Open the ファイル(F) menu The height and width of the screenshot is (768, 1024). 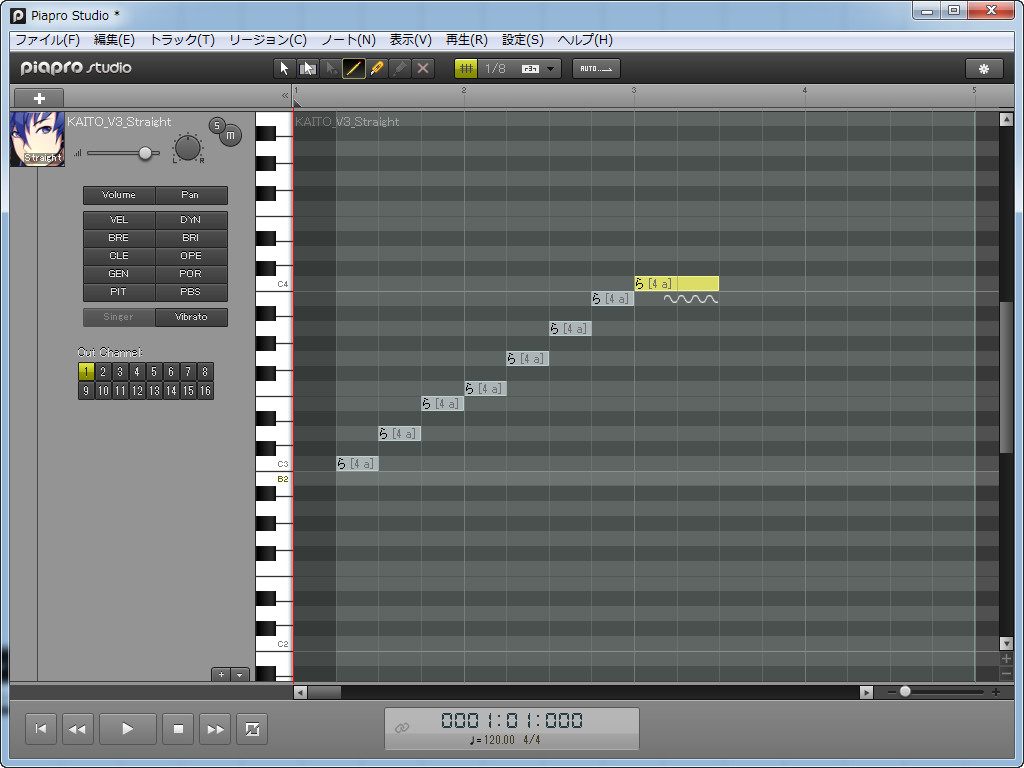pos(47,40)
